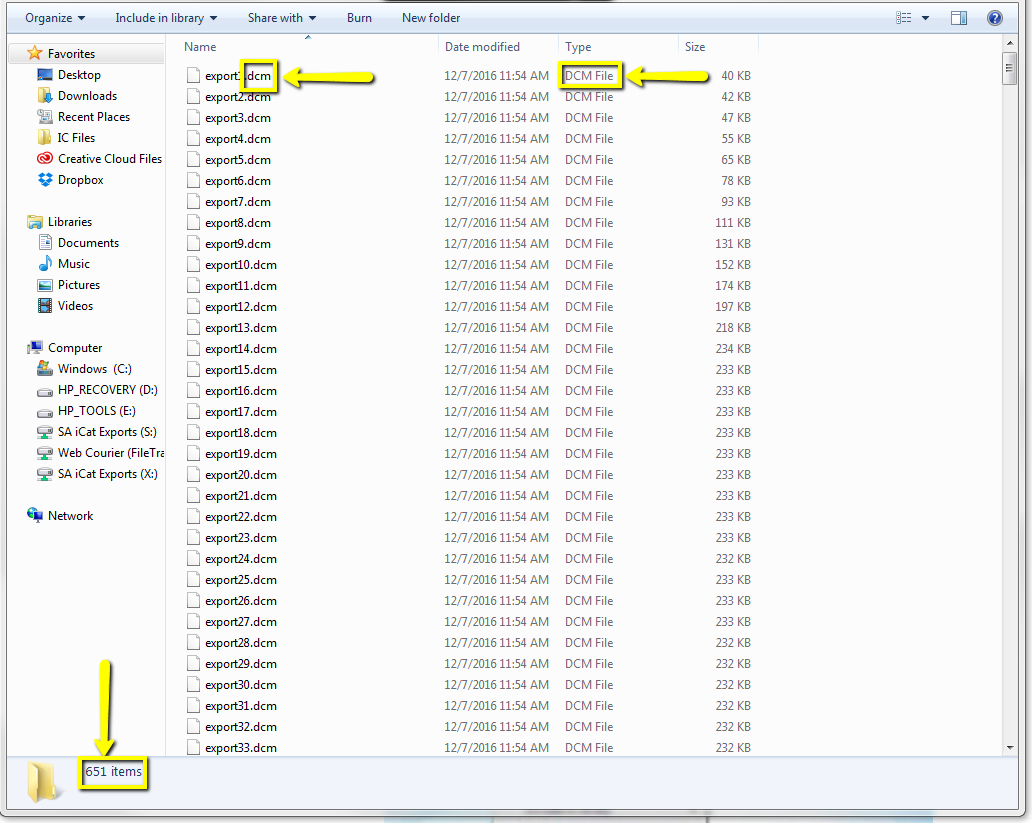The image size is (1032, 823).
Task: Click file icon of export4.dcm
Action: point(193,138)
